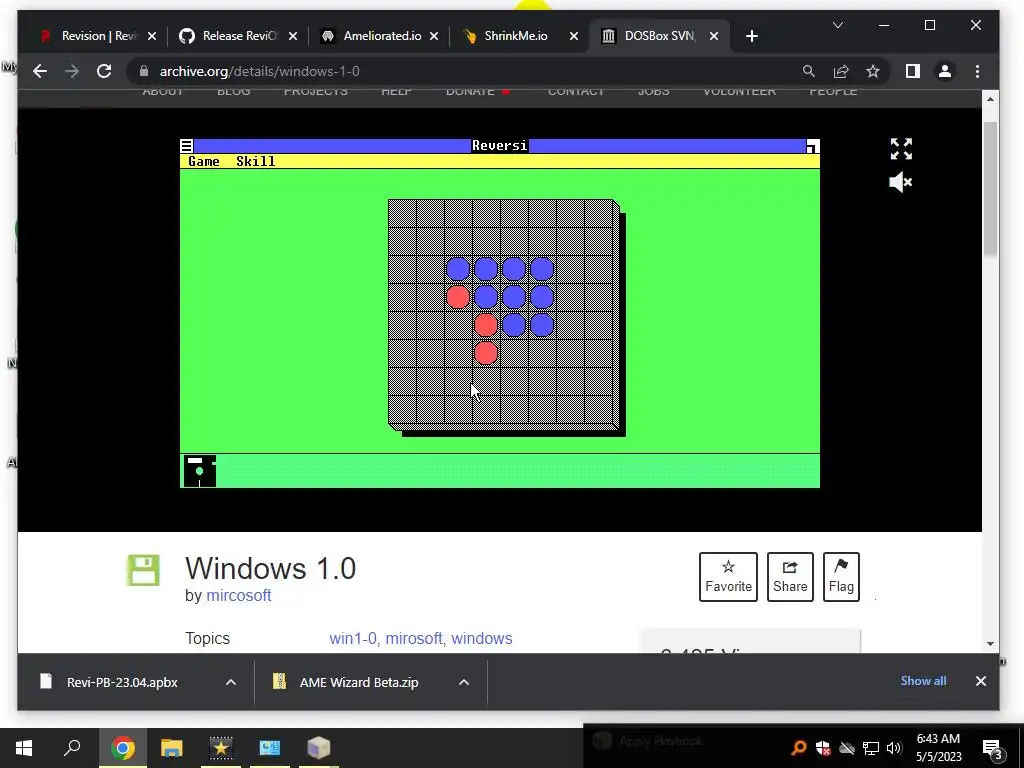Open Revi-PB-23.04.apbx downloaded file
Screen dimensions: 1024x768
click(122, 682)
